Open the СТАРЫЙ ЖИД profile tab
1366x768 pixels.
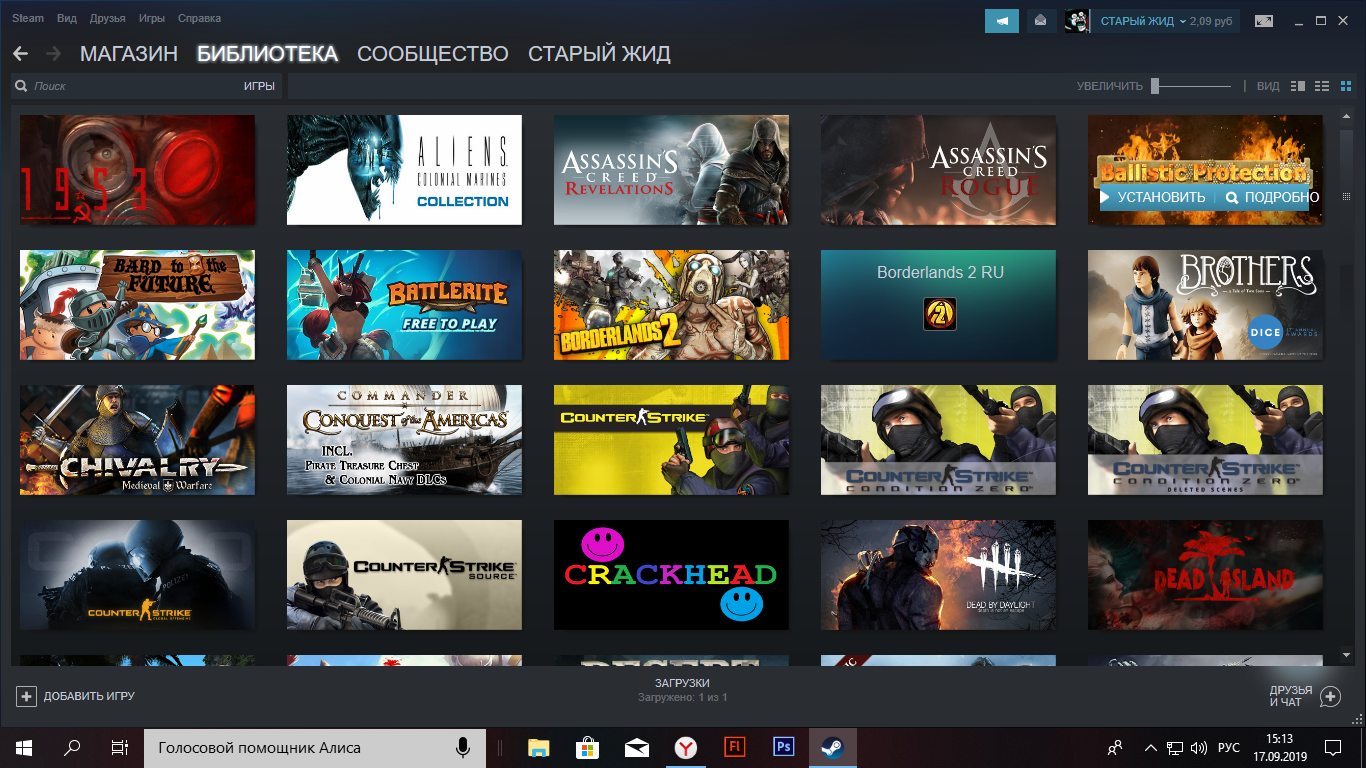(x=599, y=54)
